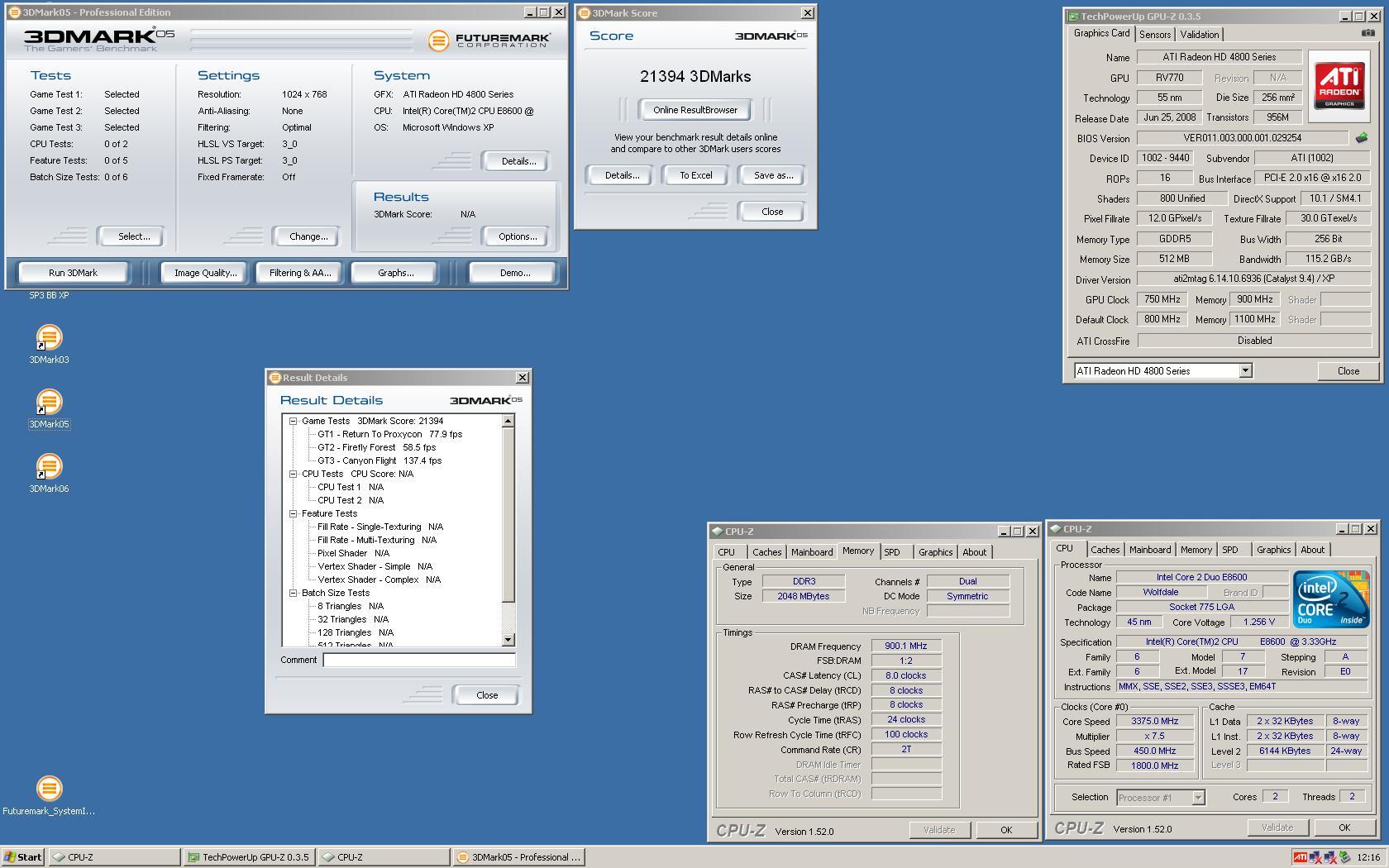This screenshot has height=868, width=1389.
Task: Click the 3DMark Score window title icon
Action: (x=584, y=13)
